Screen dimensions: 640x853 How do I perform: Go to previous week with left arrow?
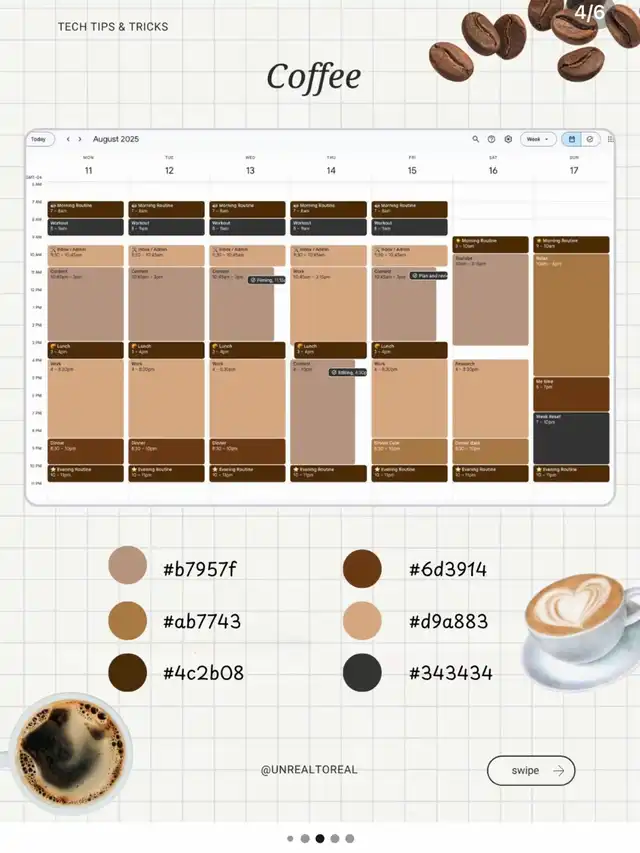pyautogui.click(x=68, y=139)
